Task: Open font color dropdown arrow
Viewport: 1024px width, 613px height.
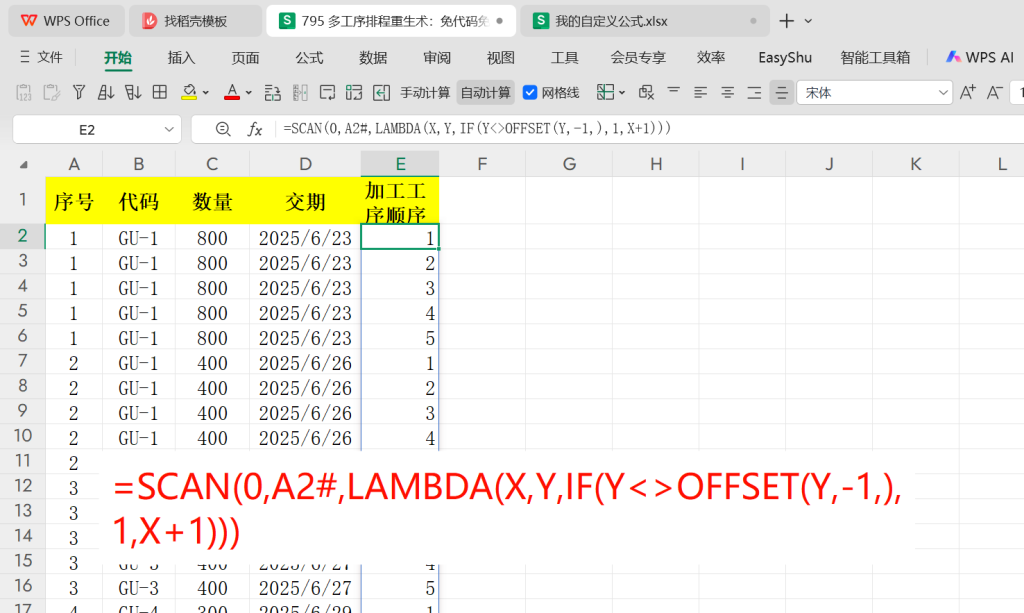Action: [x=249, y=93]
